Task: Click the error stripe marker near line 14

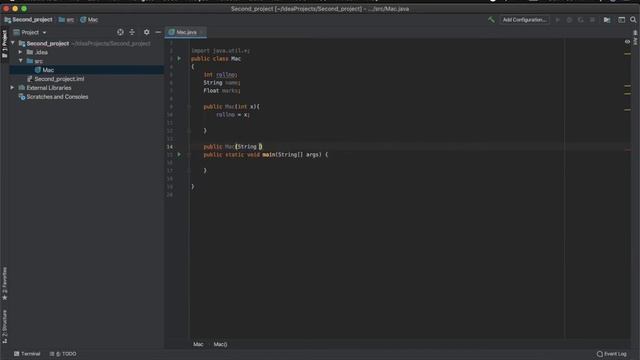Action: (x=627, y=150)
